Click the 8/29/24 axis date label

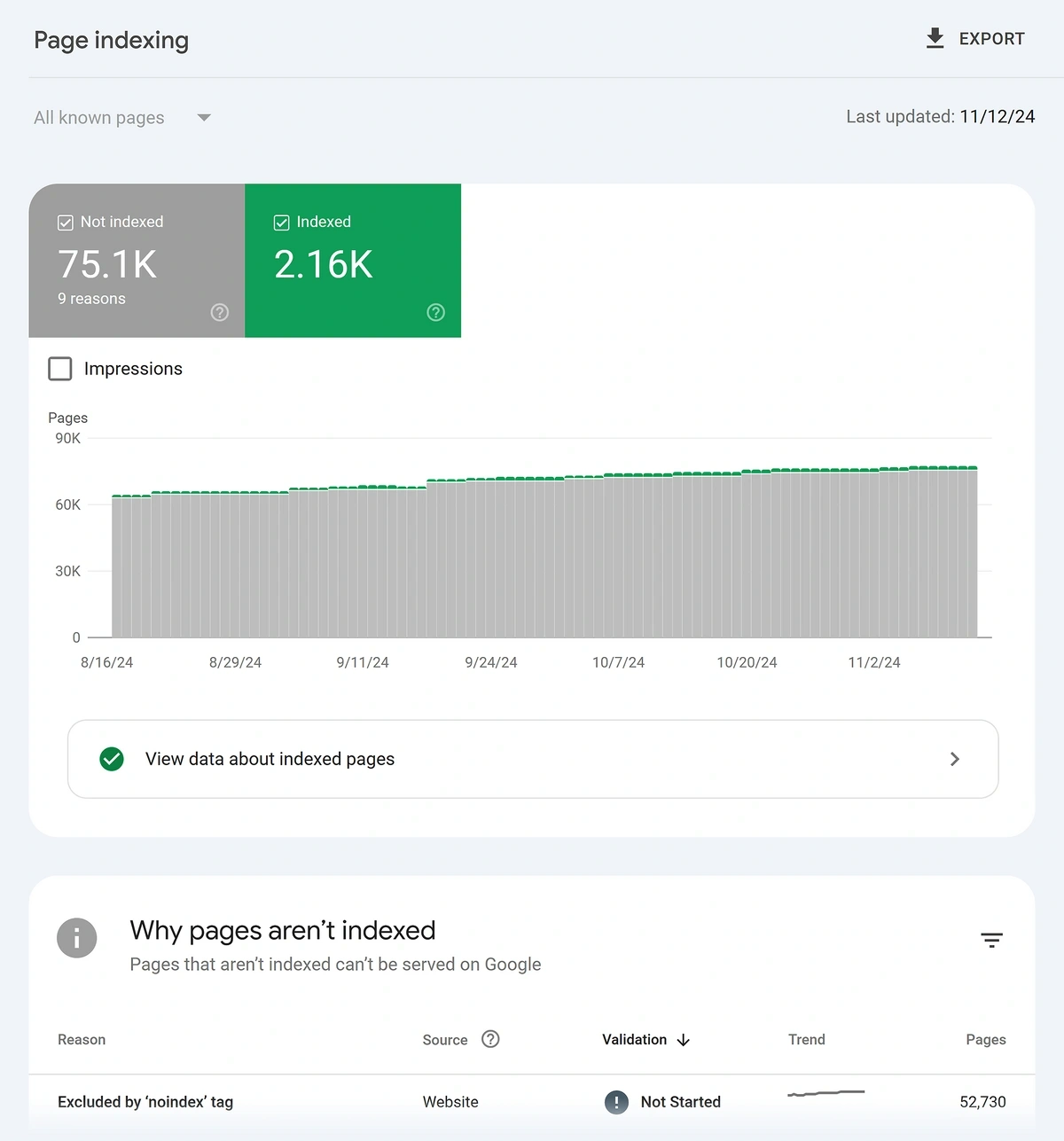click(x=235, y=662)
